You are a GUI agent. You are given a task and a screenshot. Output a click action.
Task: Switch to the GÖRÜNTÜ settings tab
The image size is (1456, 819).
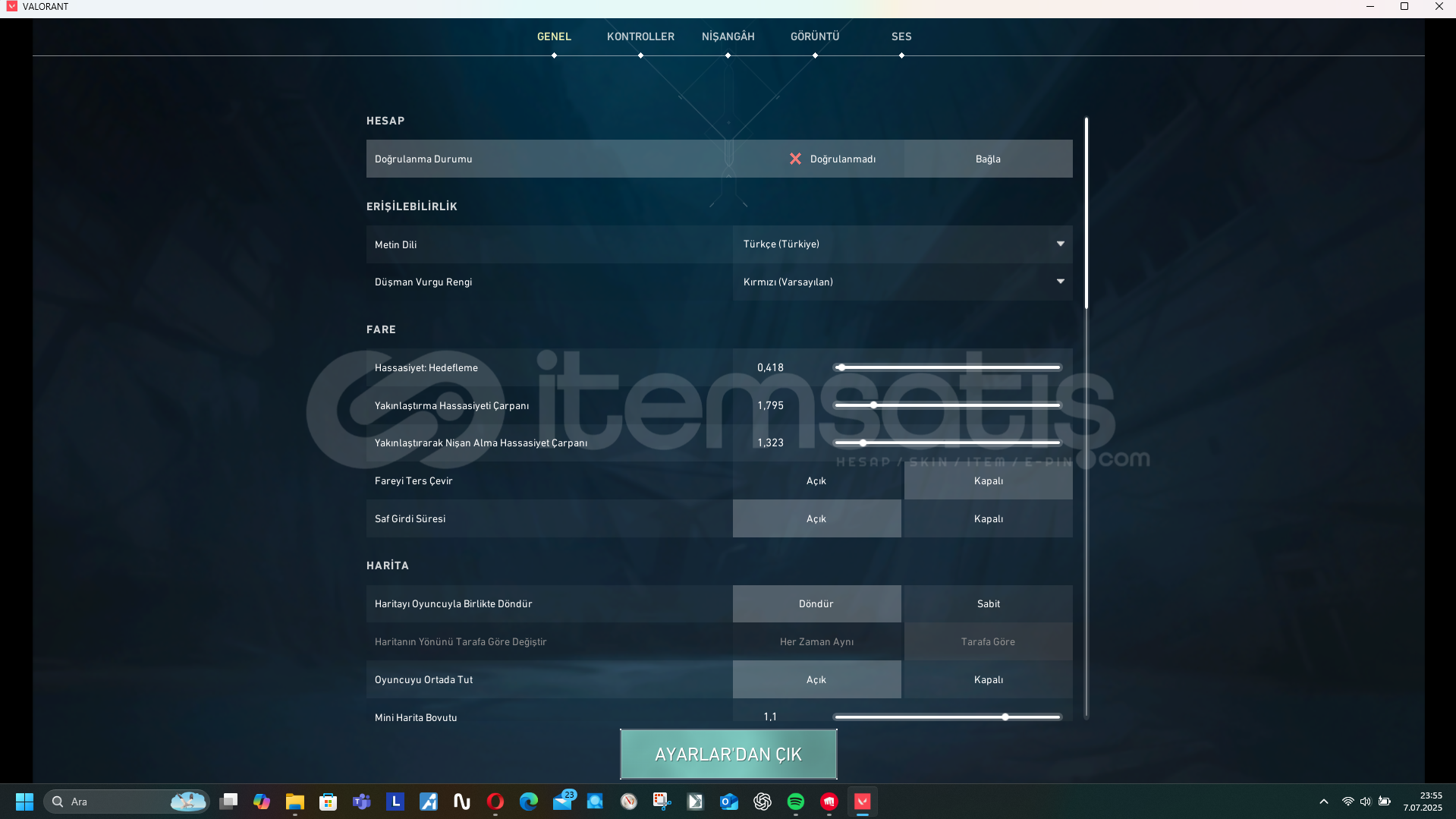click(815, 37)
